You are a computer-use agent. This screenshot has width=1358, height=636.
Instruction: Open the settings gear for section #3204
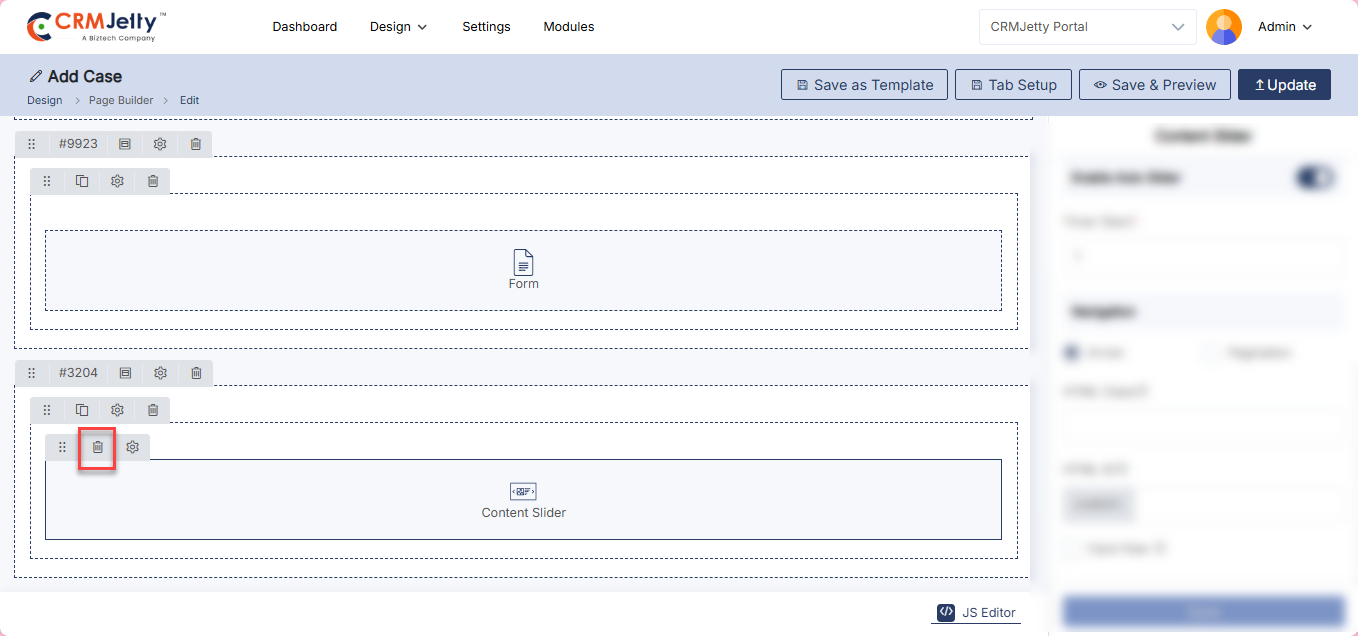coord(160,373)
